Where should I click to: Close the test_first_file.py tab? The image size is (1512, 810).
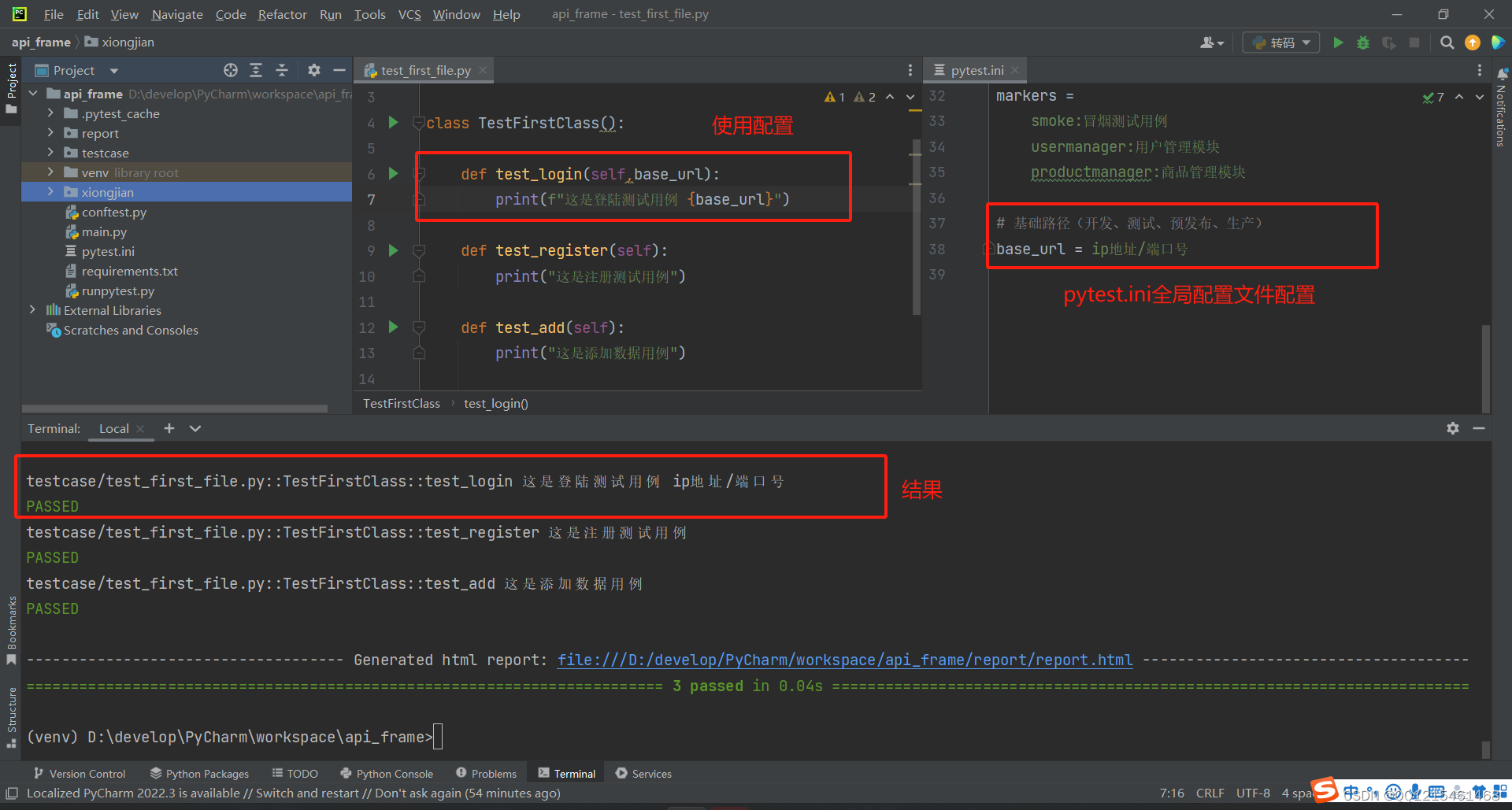point(483,70)
